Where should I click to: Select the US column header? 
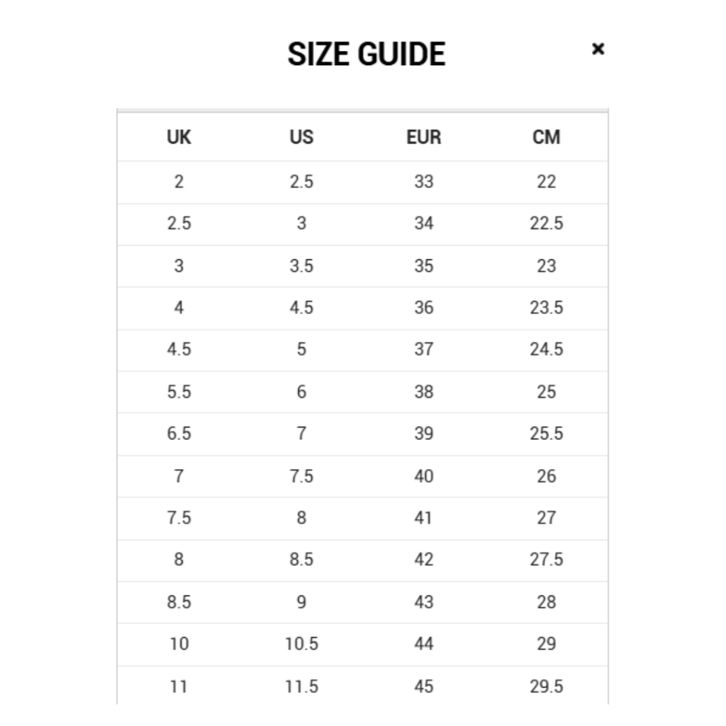pyautogui.click(x=301, y=137)
